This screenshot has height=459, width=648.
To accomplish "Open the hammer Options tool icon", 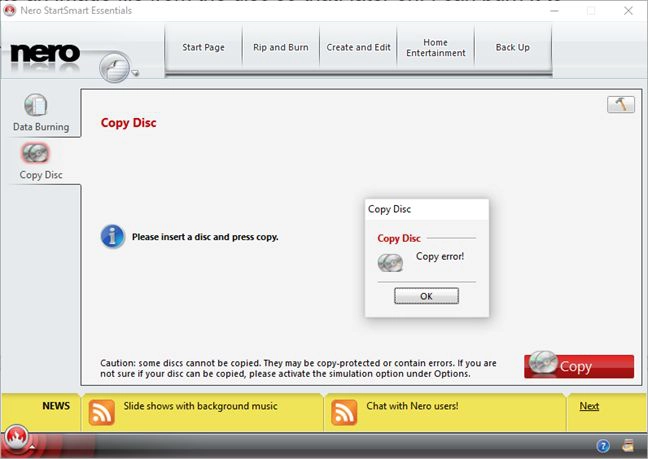I will 621,104.
